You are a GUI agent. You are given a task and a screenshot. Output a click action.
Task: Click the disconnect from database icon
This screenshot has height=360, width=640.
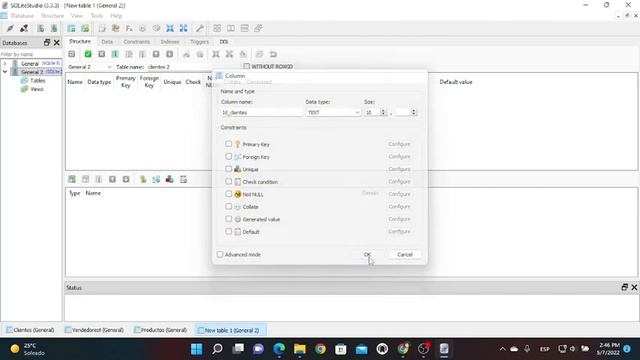[x=24, y=28]
